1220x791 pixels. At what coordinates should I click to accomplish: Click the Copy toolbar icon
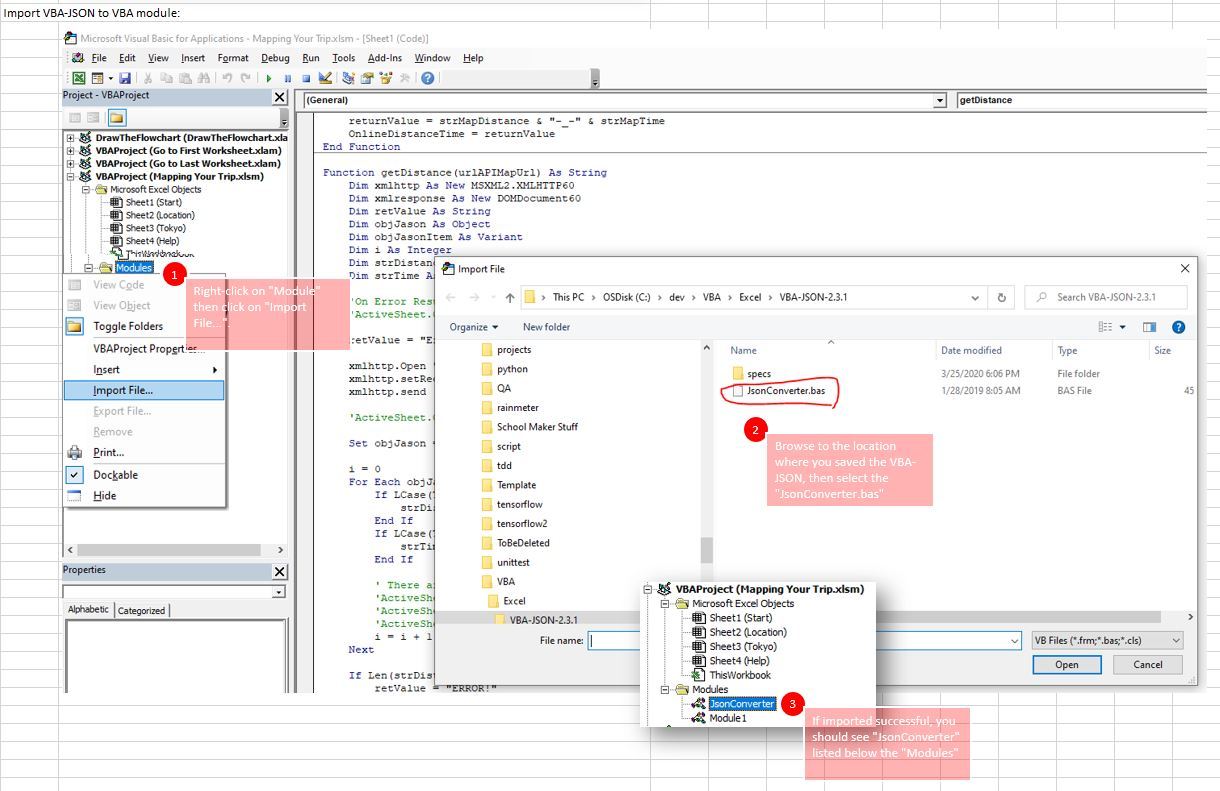point(166,78)
